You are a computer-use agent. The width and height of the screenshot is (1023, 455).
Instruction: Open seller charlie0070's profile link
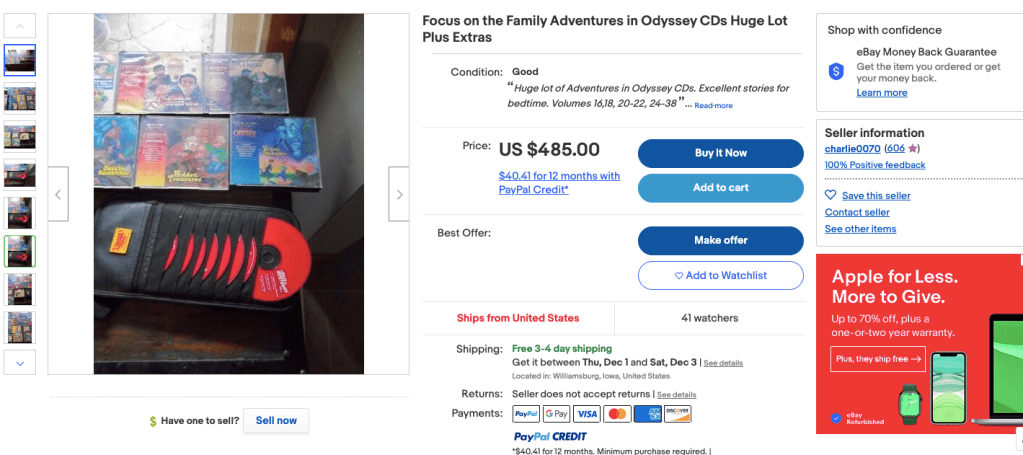(x=852, y=148)
